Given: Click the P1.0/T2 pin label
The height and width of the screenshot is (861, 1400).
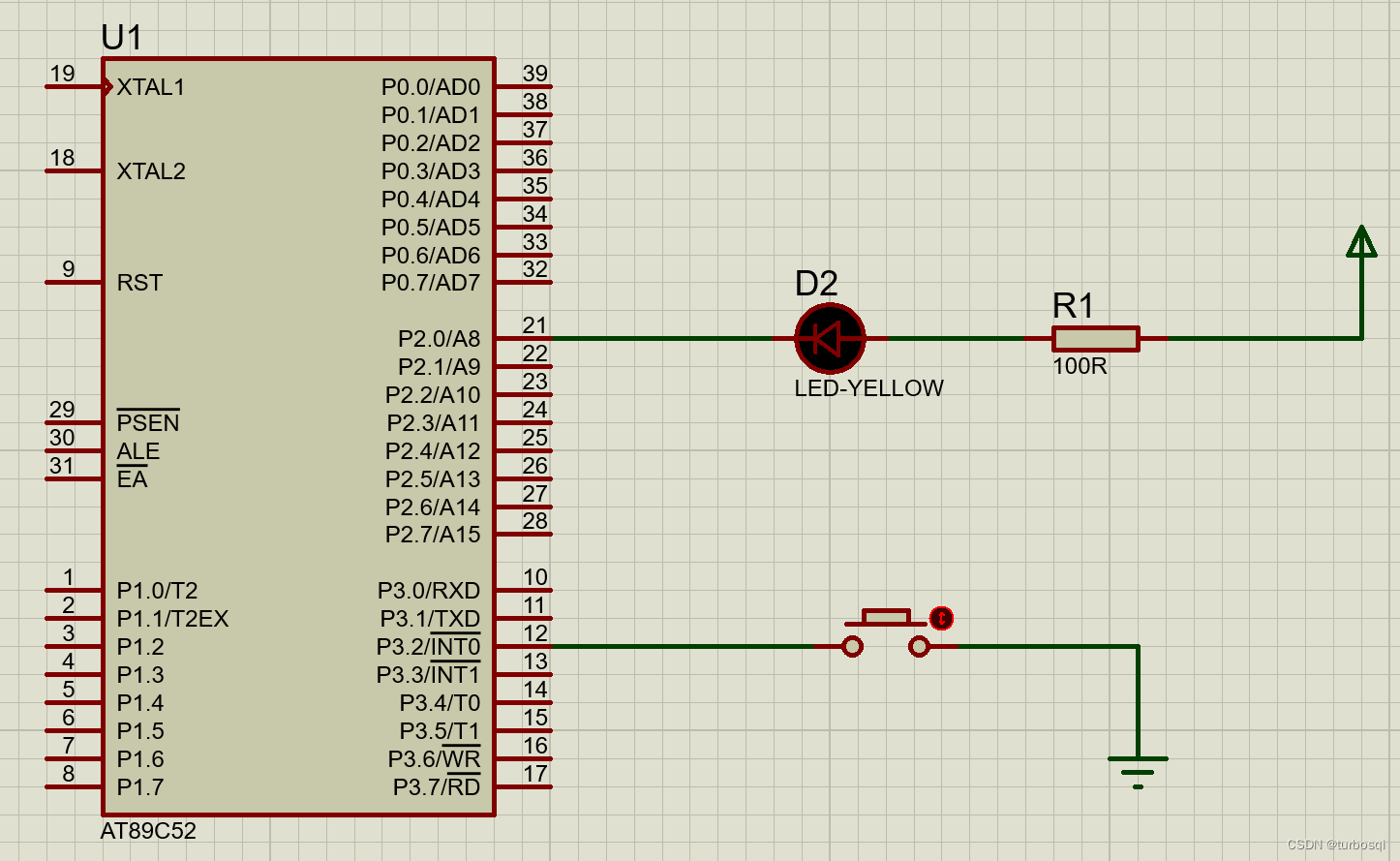Looking at the screenshot, I should pyautogui.click(x=158, y=591).
